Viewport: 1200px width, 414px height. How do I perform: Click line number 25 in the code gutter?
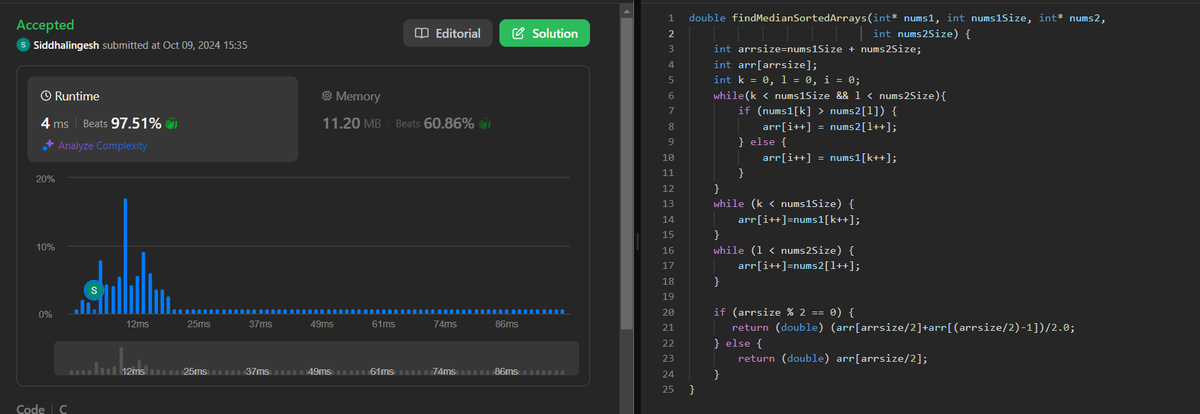[667, 390]
